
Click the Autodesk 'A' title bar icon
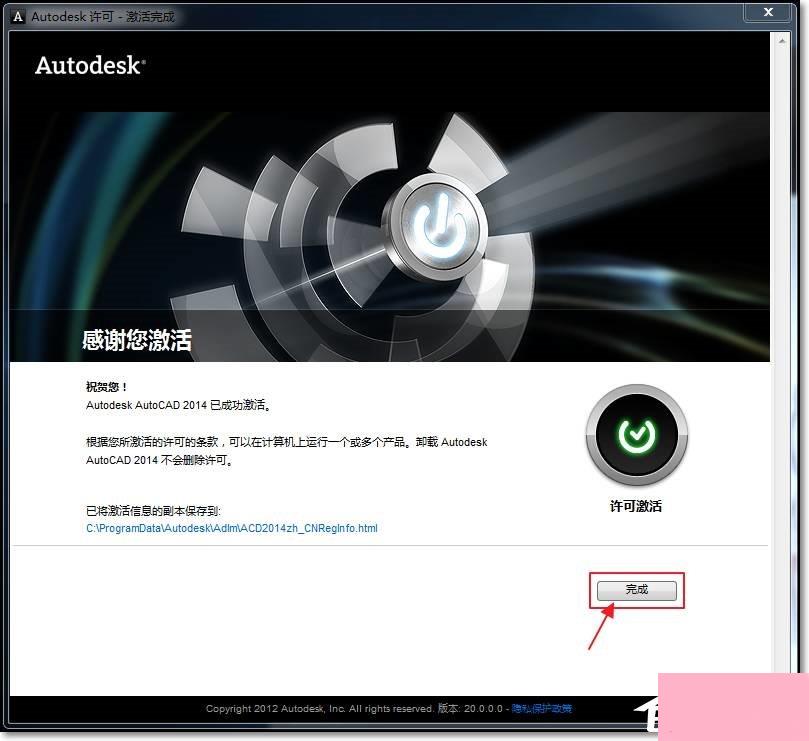[x=18, y=17]
